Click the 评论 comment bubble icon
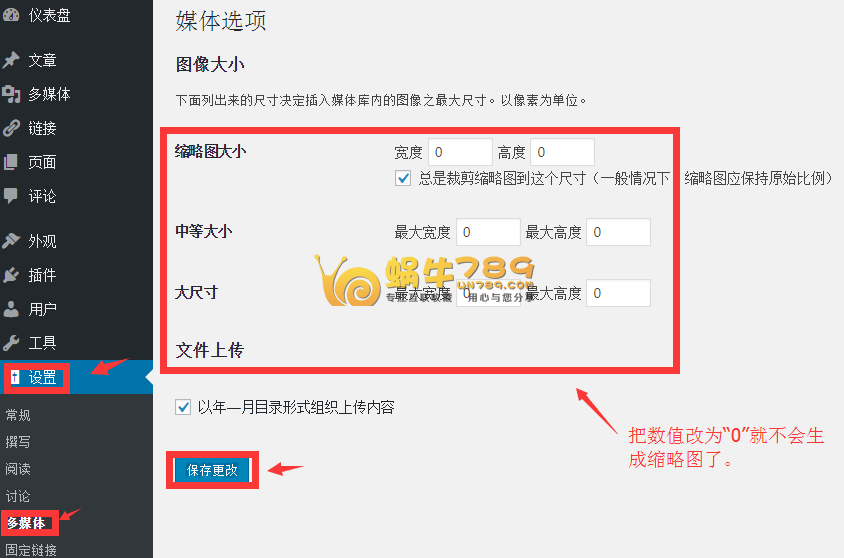The image size is (844, 558). tap(11, 196)
